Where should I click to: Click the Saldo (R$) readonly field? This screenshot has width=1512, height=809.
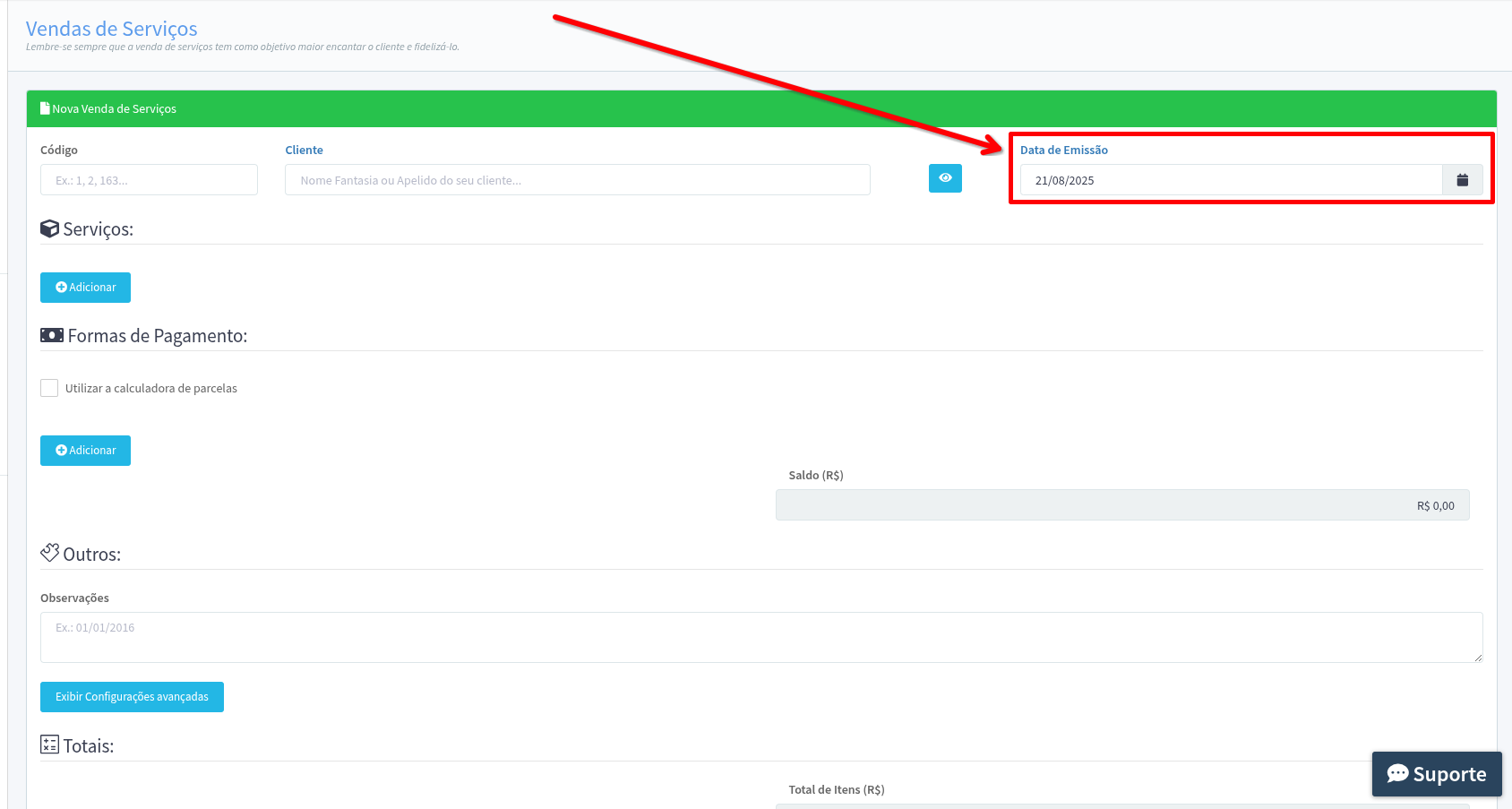1121,505
